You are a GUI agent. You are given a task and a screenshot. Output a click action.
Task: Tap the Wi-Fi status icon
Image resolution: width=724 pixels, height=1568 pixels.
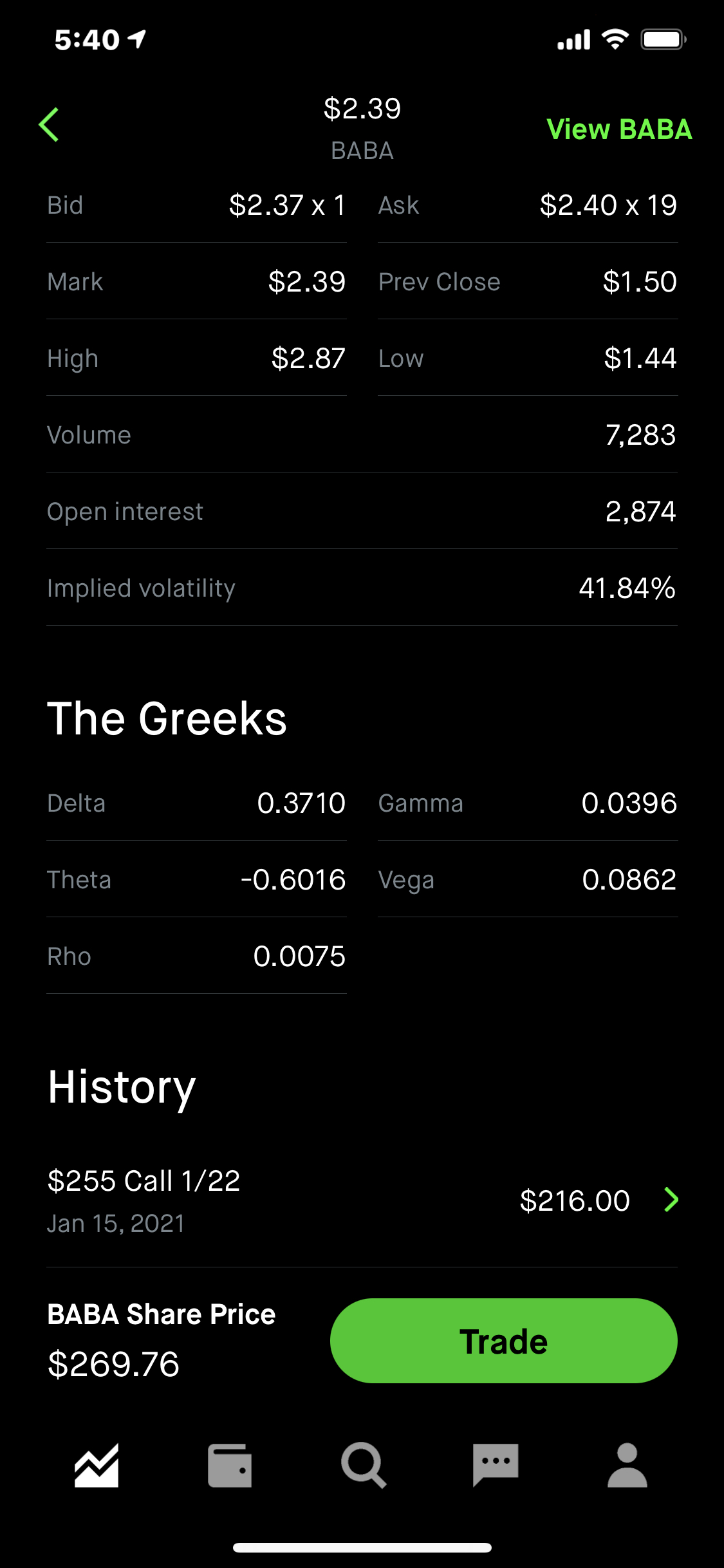(x=615, y=39)
